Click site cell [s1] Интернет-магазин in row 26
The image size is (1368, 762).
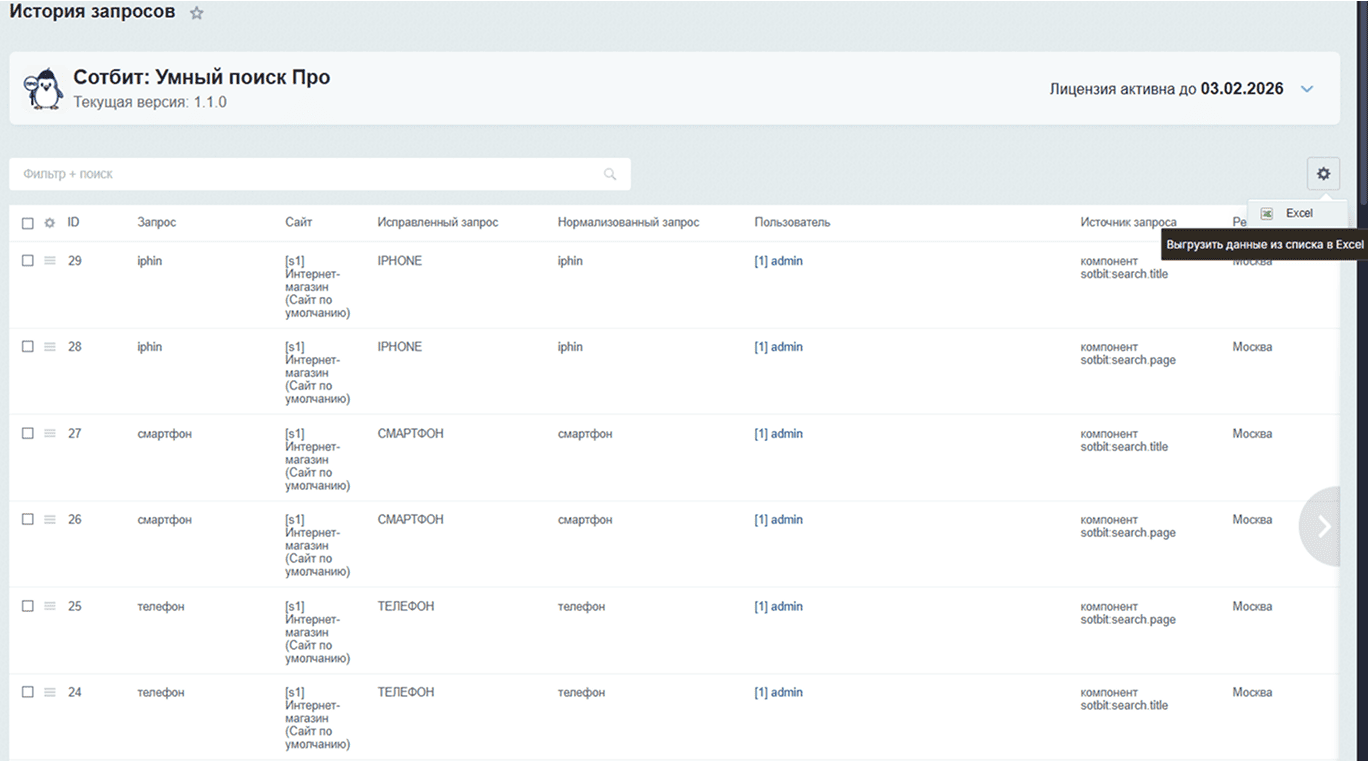click(x=317, y=546)
